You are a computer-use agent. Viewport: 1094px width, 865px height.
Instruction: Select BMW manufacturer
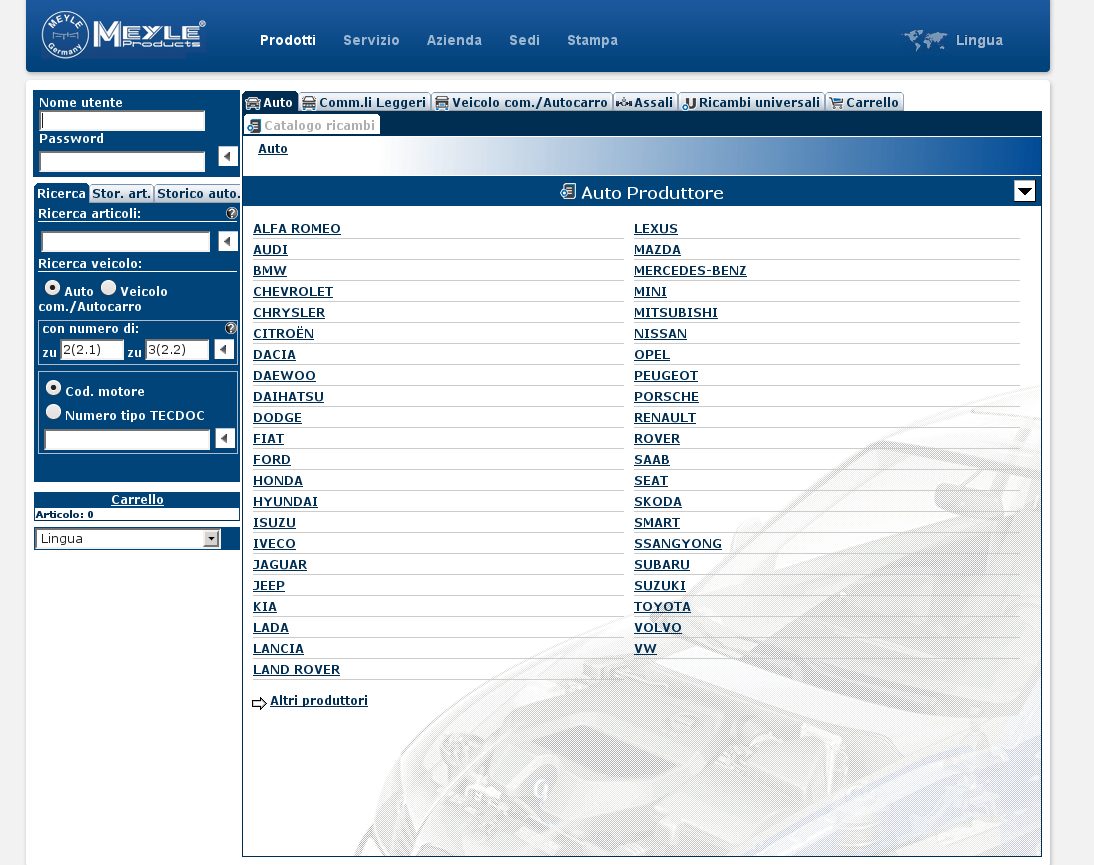pyautogui.click(x=270, y=271)
